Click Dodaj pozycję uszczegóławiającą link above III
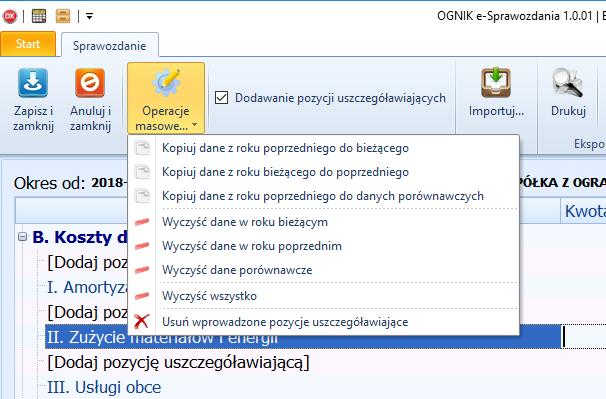Image resolution: width=606 pixels, height=399 pixels. pos(178,363)
